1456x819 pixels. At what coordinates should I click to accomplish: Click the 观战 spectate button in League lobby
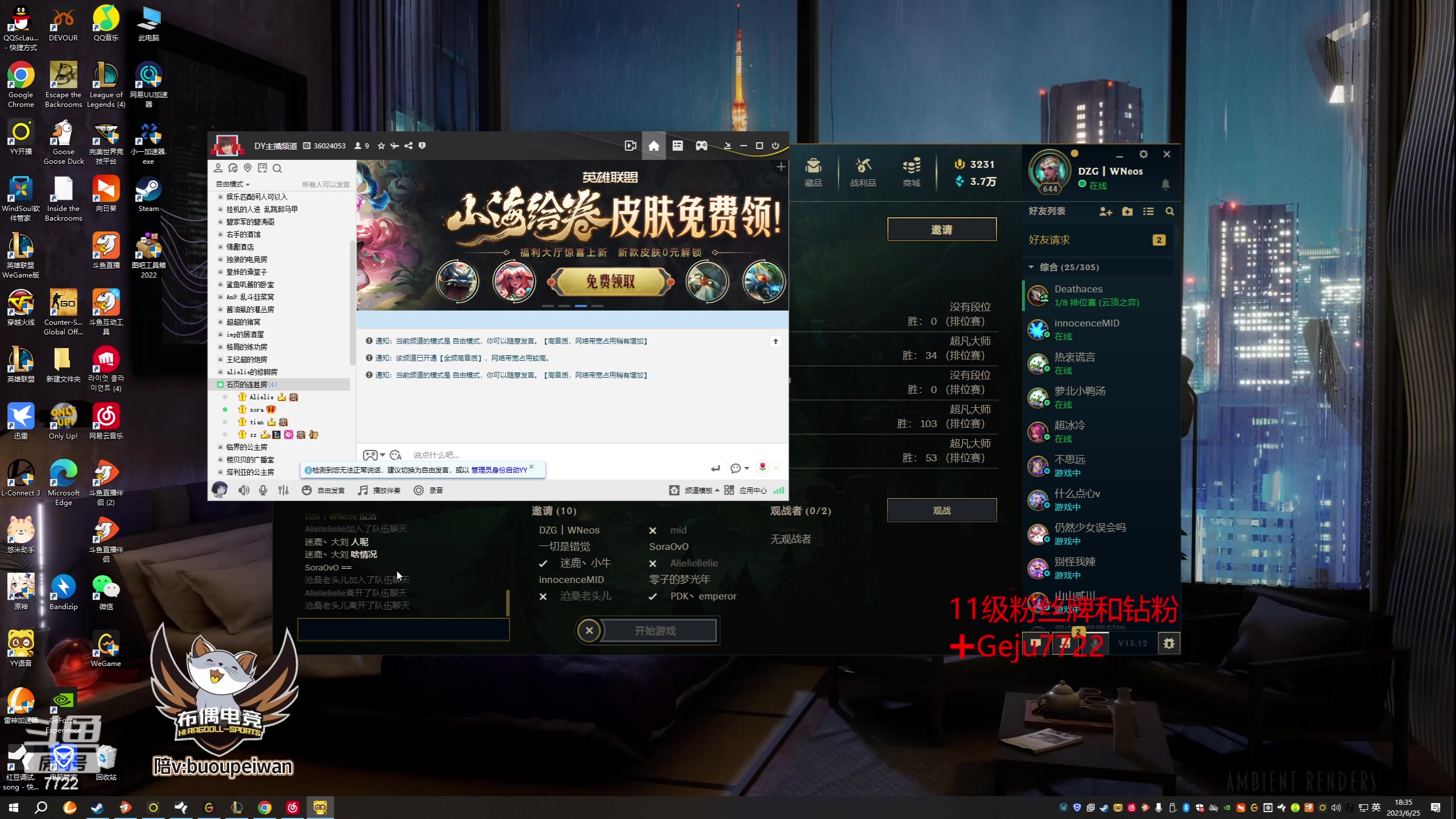coord(942,510)
